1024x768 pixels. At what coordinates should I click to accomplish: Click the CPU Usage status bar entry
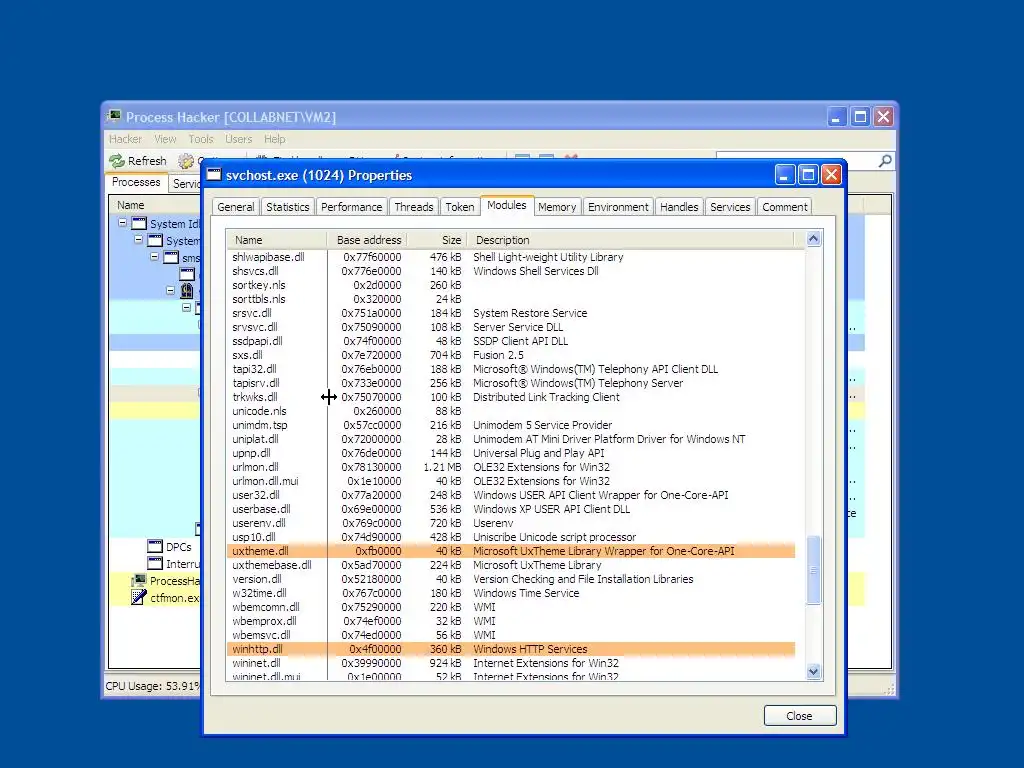[152, 686]
